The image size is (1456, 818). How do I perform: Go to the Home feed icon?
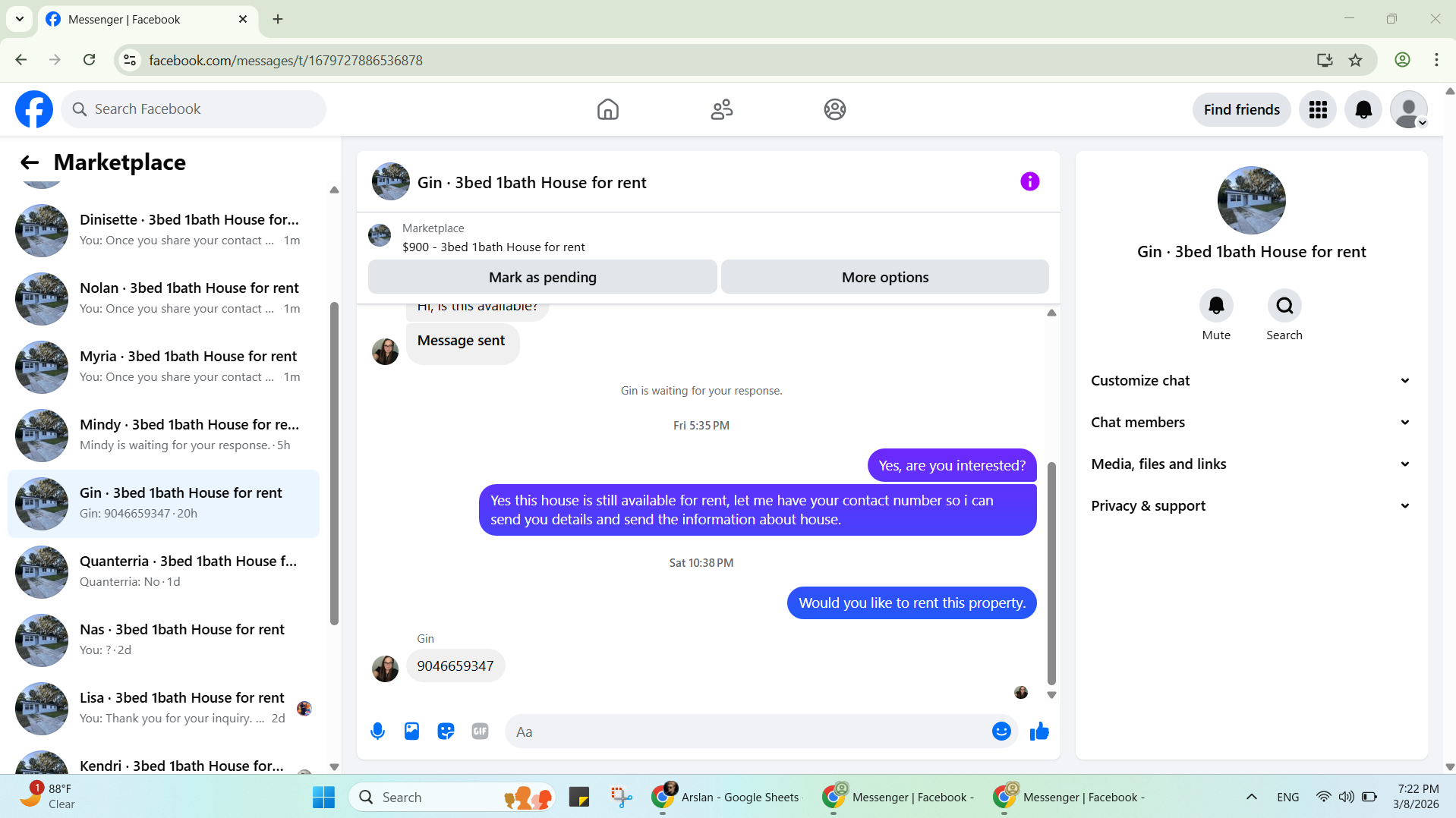pyautogui.click(x=607, y=109)
